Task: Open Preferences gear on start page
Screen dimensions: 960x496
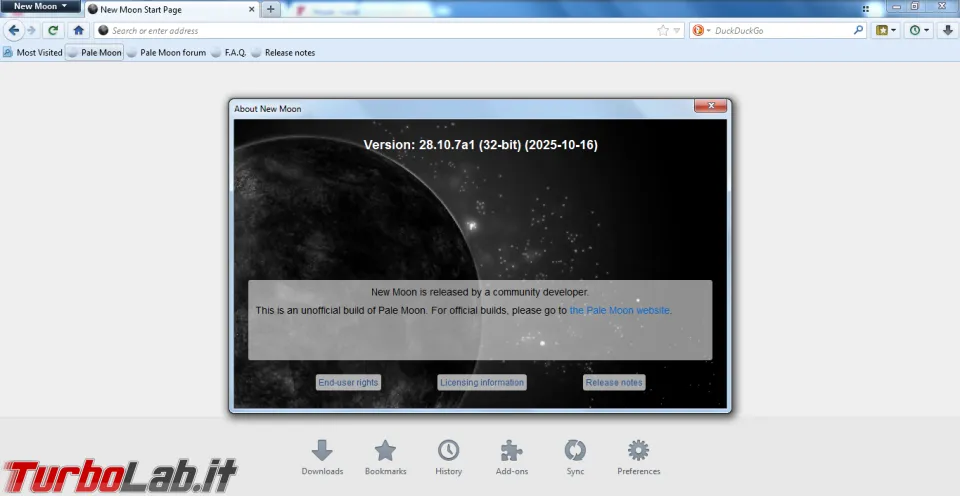Action: point(638,457)
